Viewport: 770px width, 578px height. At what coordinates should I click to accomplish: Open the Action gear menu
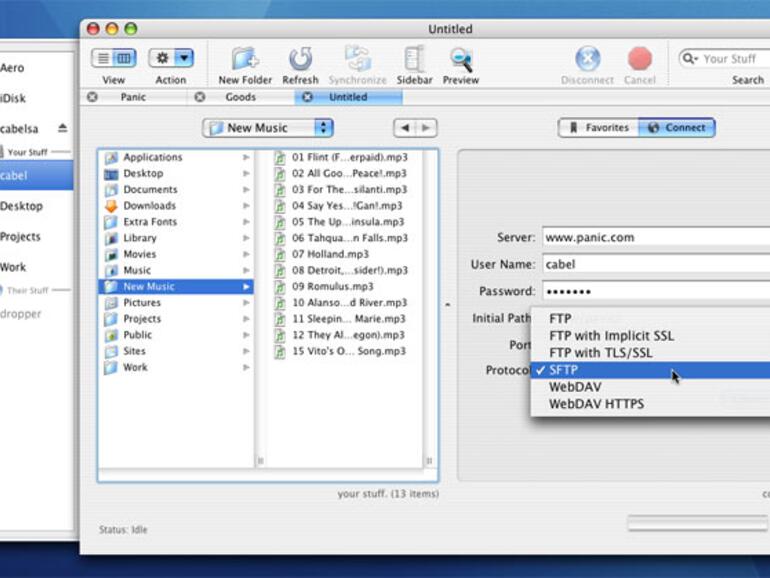171,59
